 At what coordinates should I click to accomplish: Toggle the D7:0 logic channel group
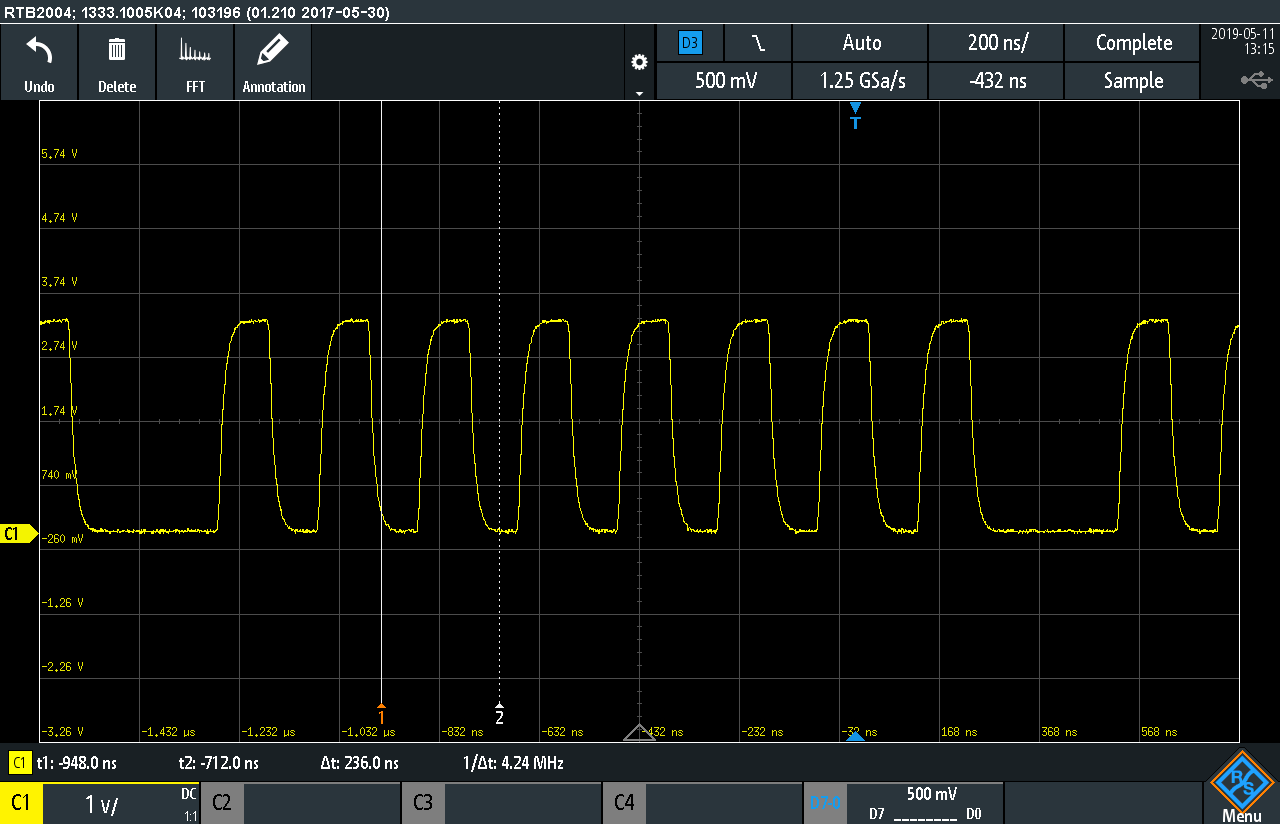coord(825,803)
